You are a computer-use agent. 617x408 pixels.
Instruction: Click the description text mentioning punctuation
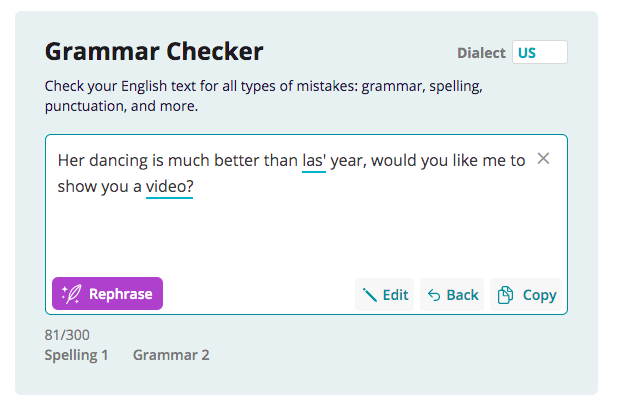[x=264, y=96]
